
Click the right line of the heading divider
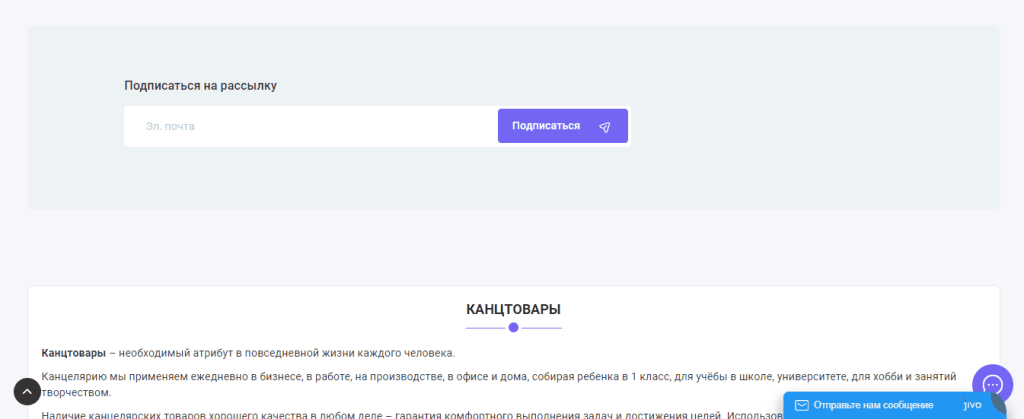(x=541, y=327)
